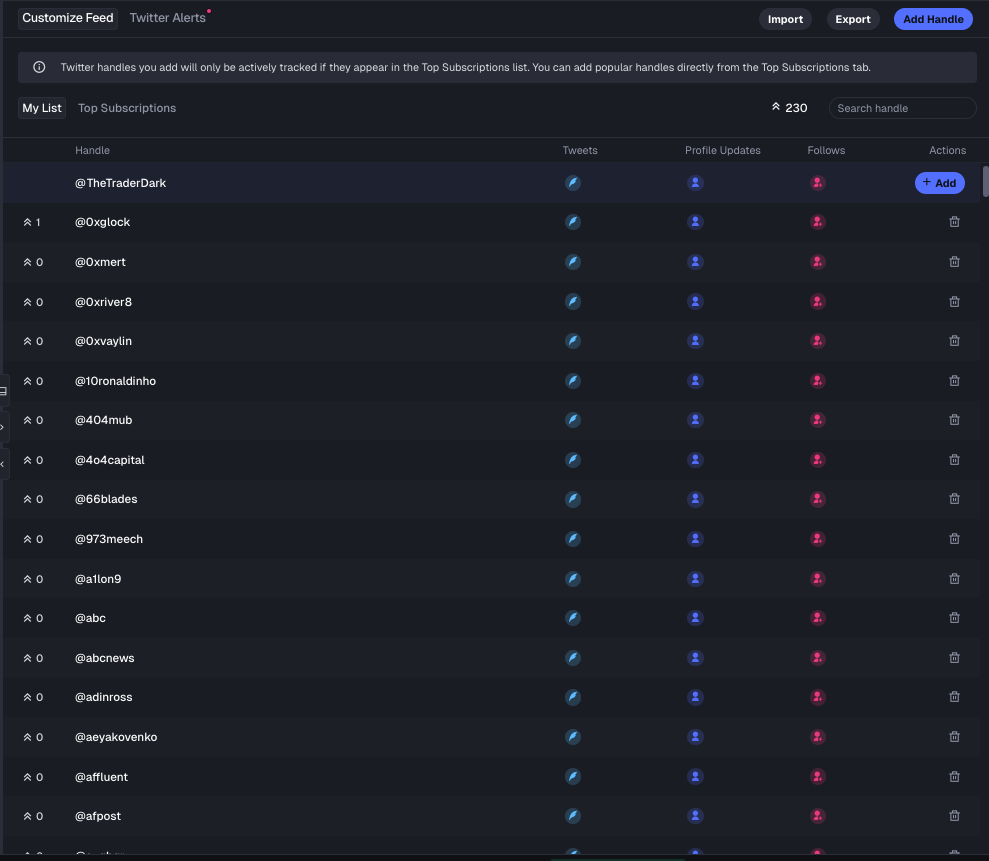Switch to the Top Subscriptions tab

(127, 108)
